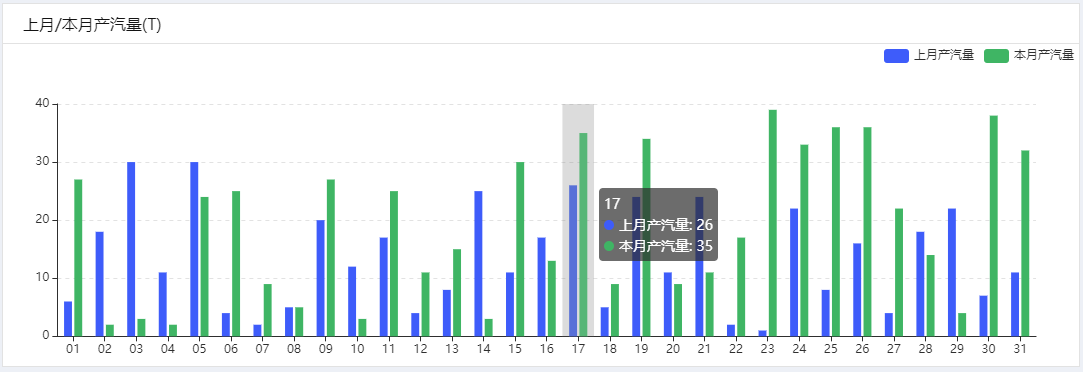Click the green bar for day 30

coord(994,226)
